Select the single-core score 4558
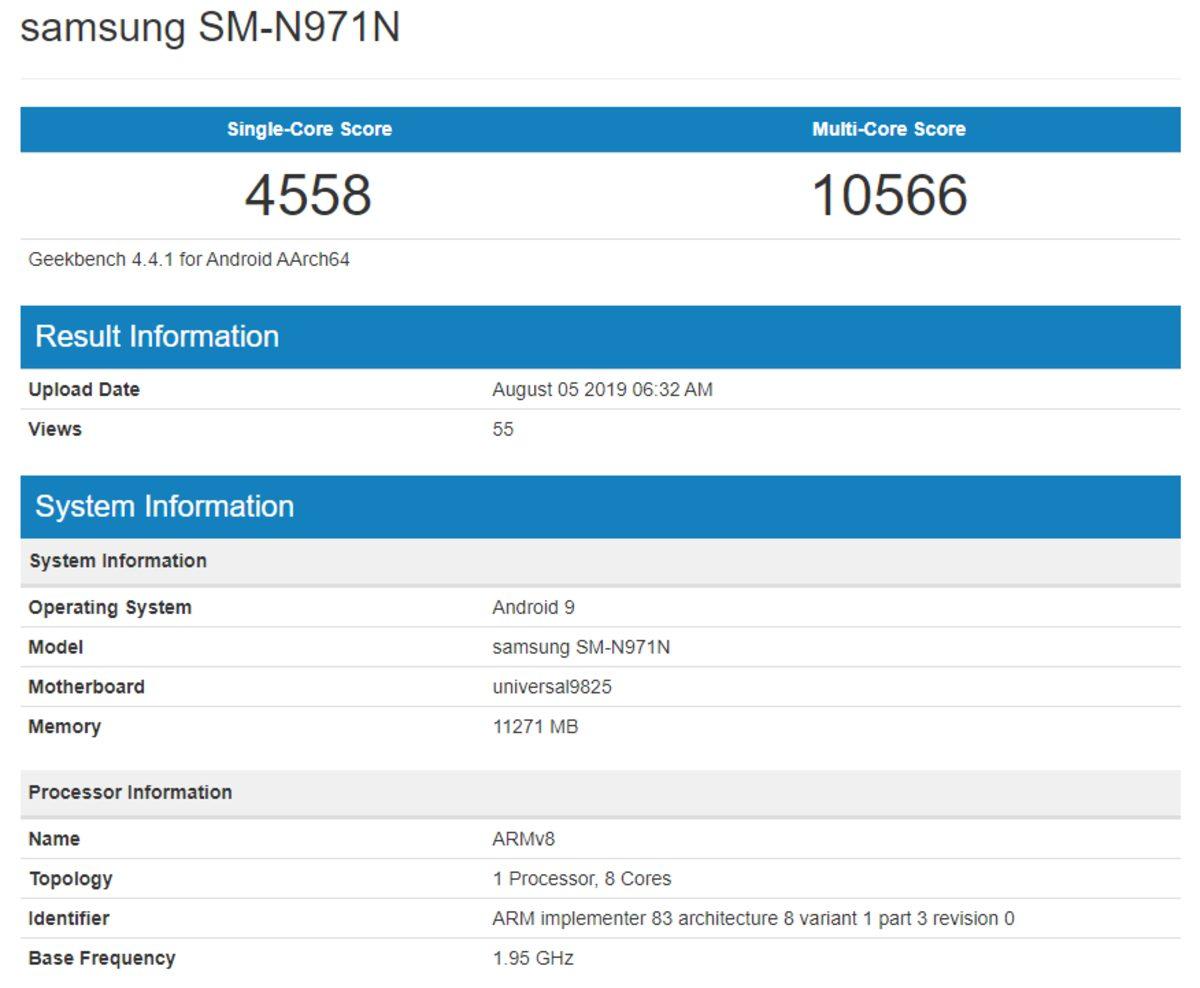Image resolution: width=1200 pixels, height=988 pixels. click(310, 197)
